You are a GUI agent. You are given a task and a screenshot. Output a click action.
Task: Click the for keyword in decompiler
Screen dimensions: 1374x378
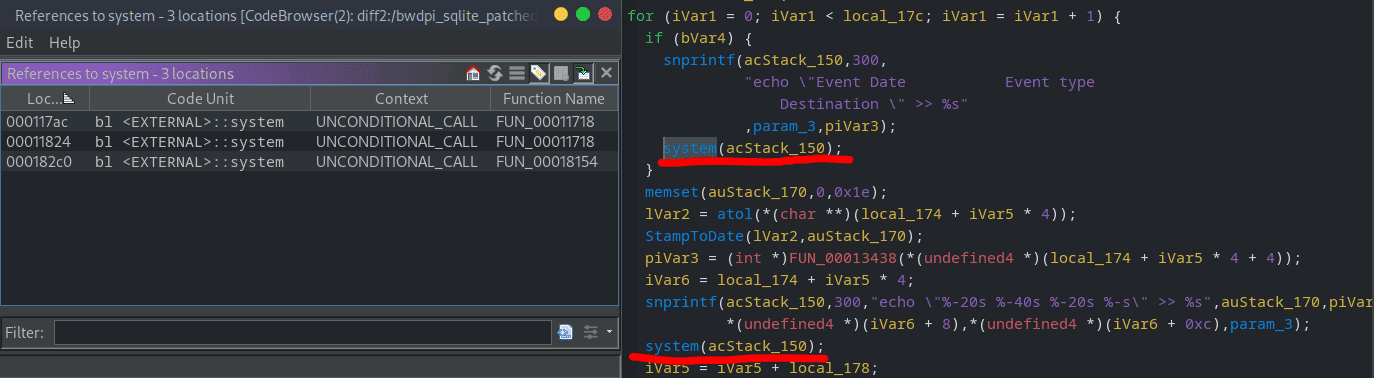(640, 16)
